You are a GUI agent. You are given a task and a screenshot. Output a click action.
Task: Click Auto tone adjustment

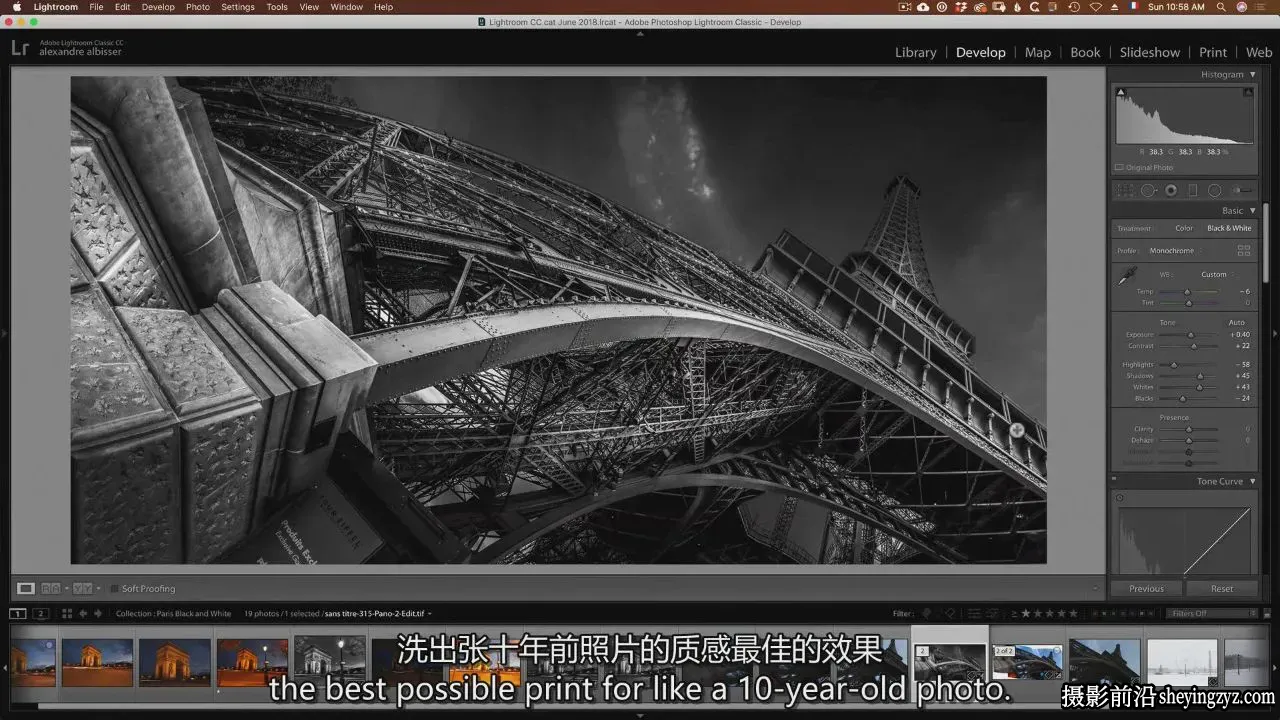(x=1236, y=322)
